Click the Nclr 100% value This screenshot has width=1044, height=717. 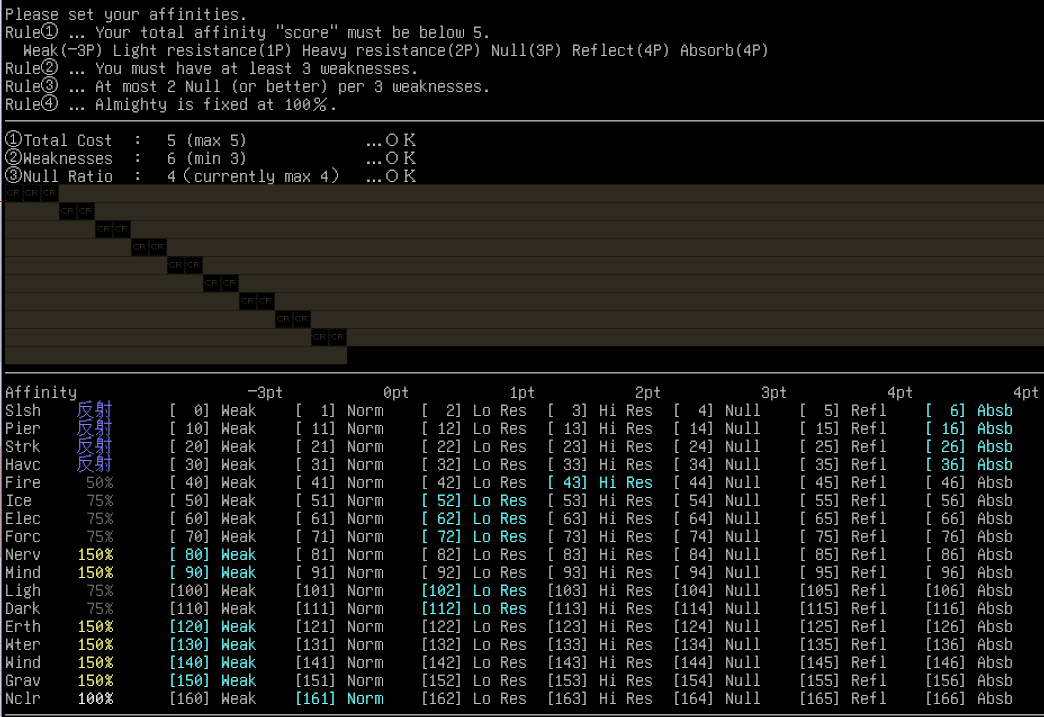point(95,698)
